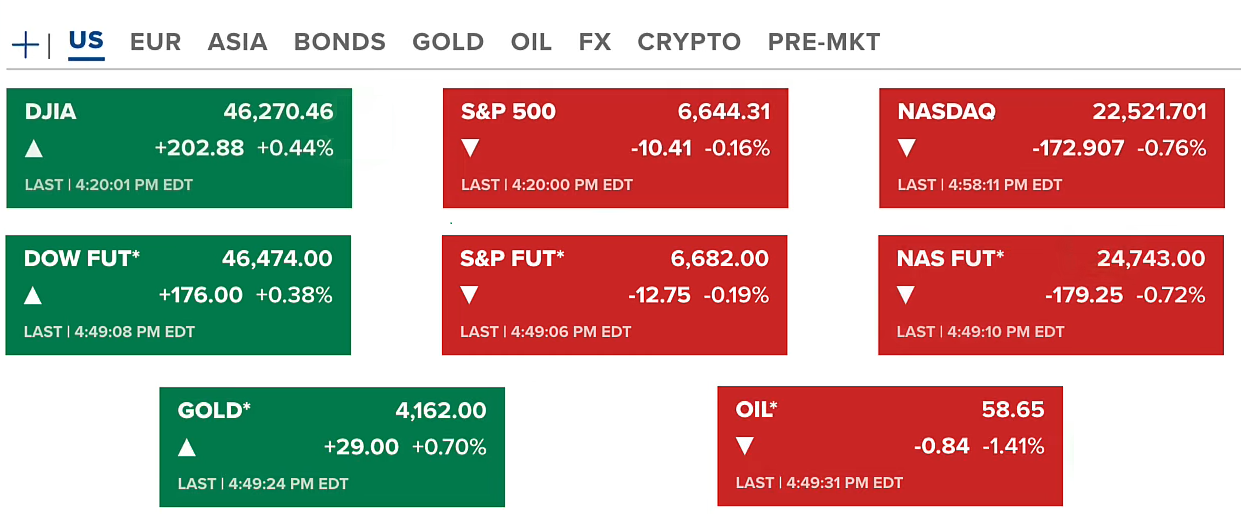Click the down arrow on NASDAQ tile
This screenshot has width=1241, height=521.
click(x=907, y=149)
